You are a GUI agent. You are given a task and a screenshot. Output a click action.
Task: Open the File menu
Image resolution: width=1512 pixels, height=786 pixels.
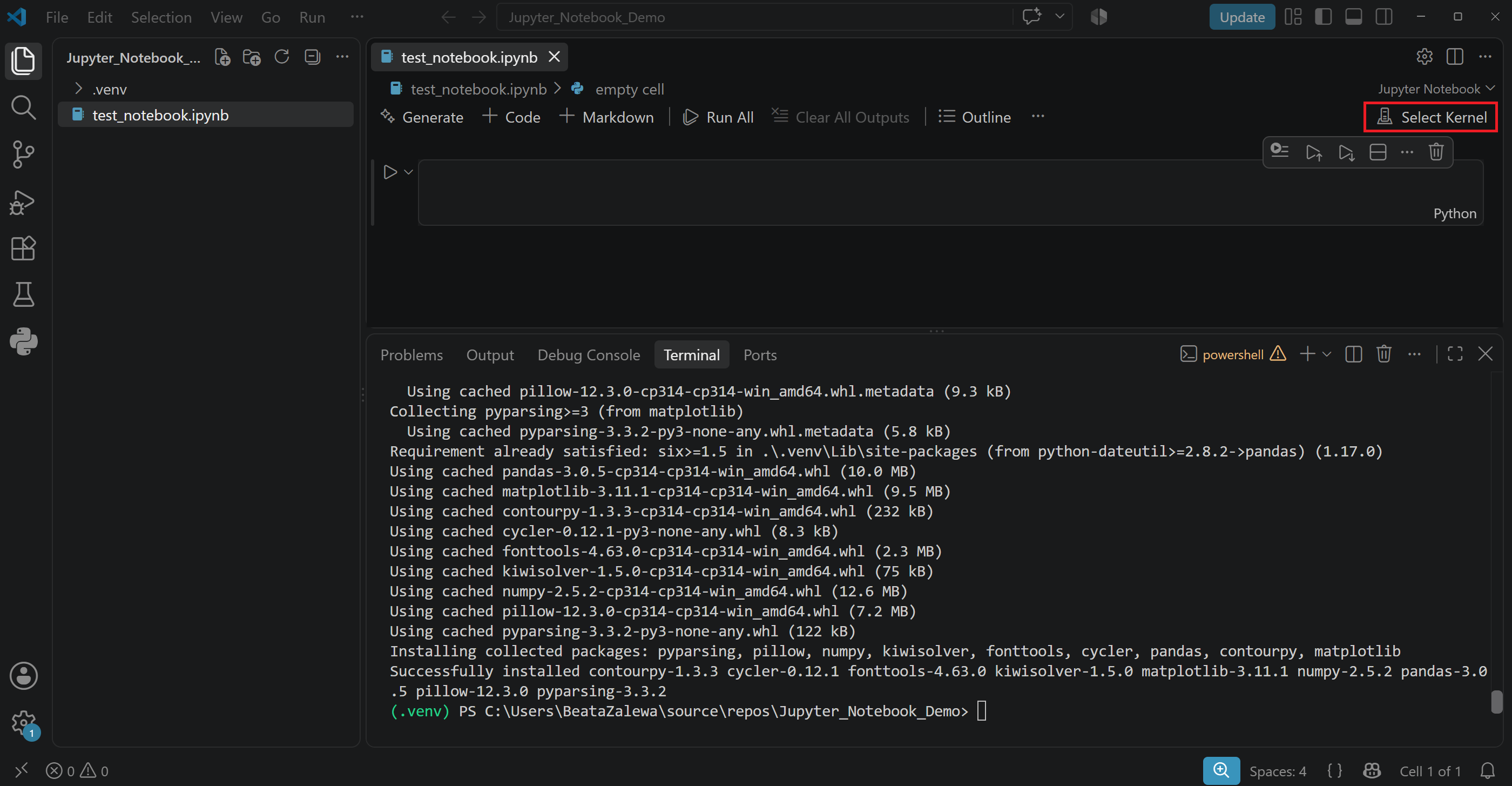tap(57, 18)
